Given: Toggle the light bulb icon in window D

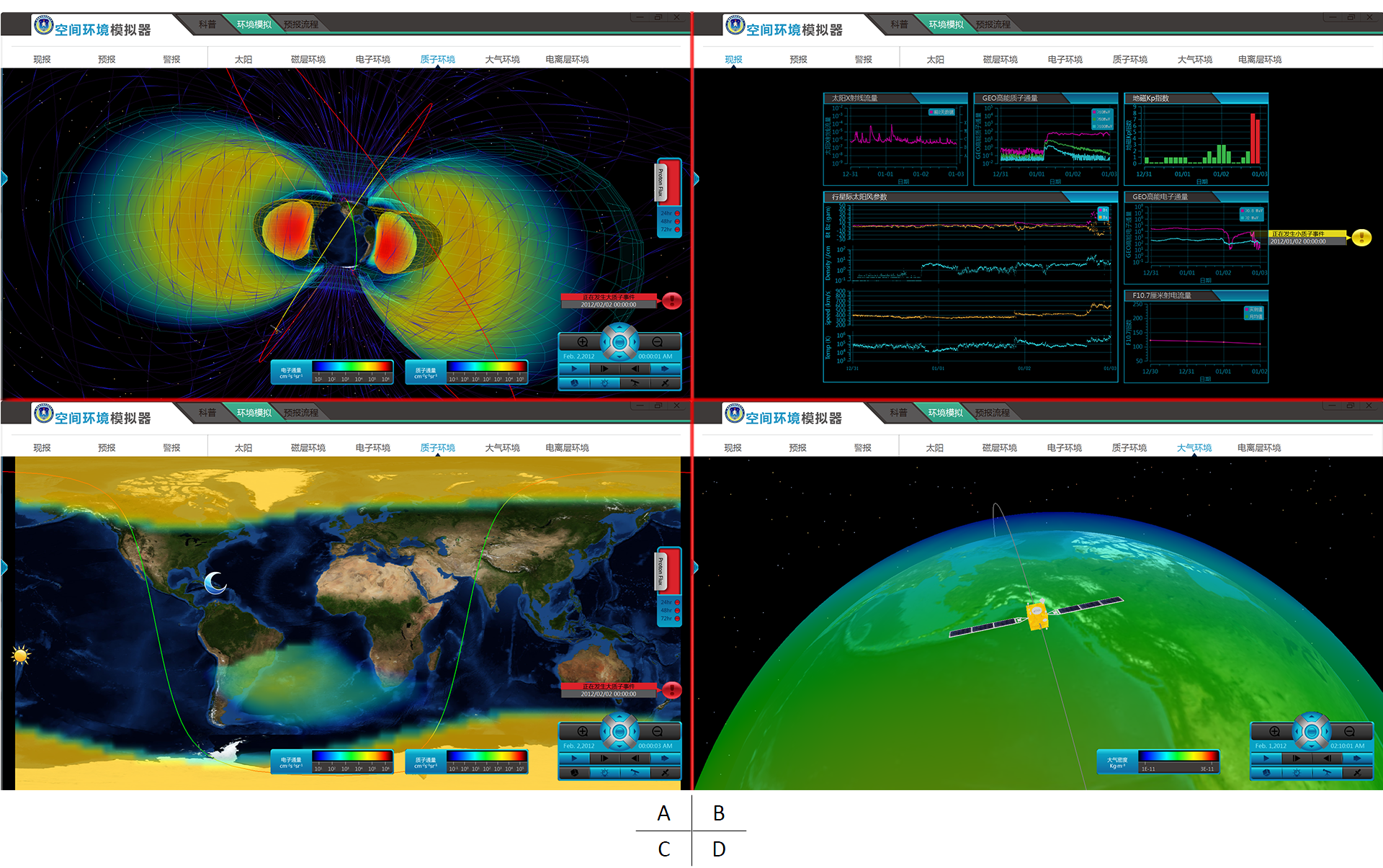Looking at the screenshot, I should click(1297, 773).
